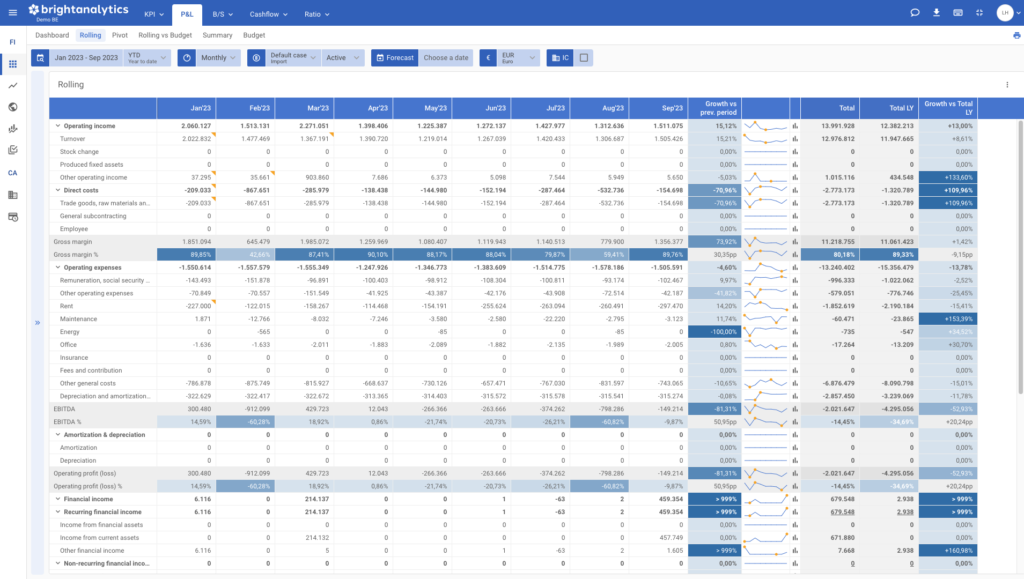Open the LH user avatar menu
The image size is (1024, 579).
[x=1005, y=12]
